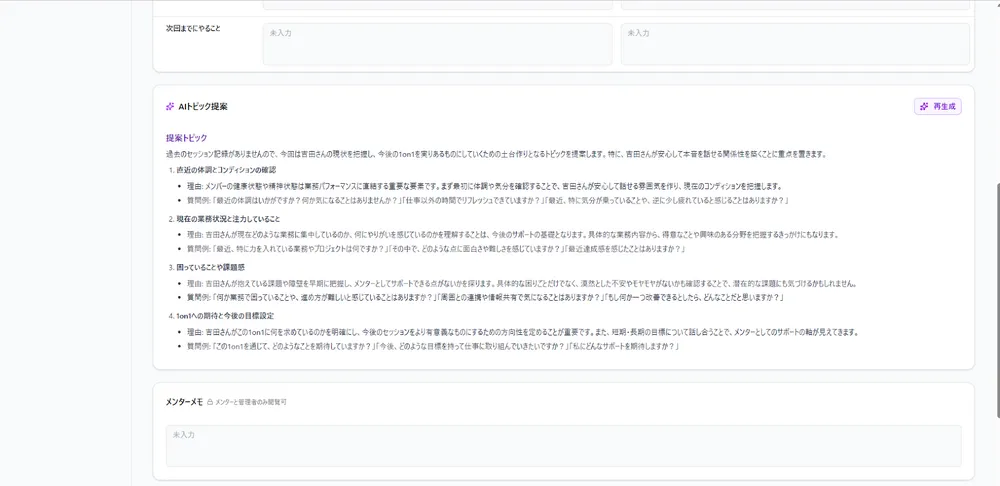This screenshot has width=1000, height=486.
Task: Focus the left 次回までにやること input box
Action: pos(438,44)
